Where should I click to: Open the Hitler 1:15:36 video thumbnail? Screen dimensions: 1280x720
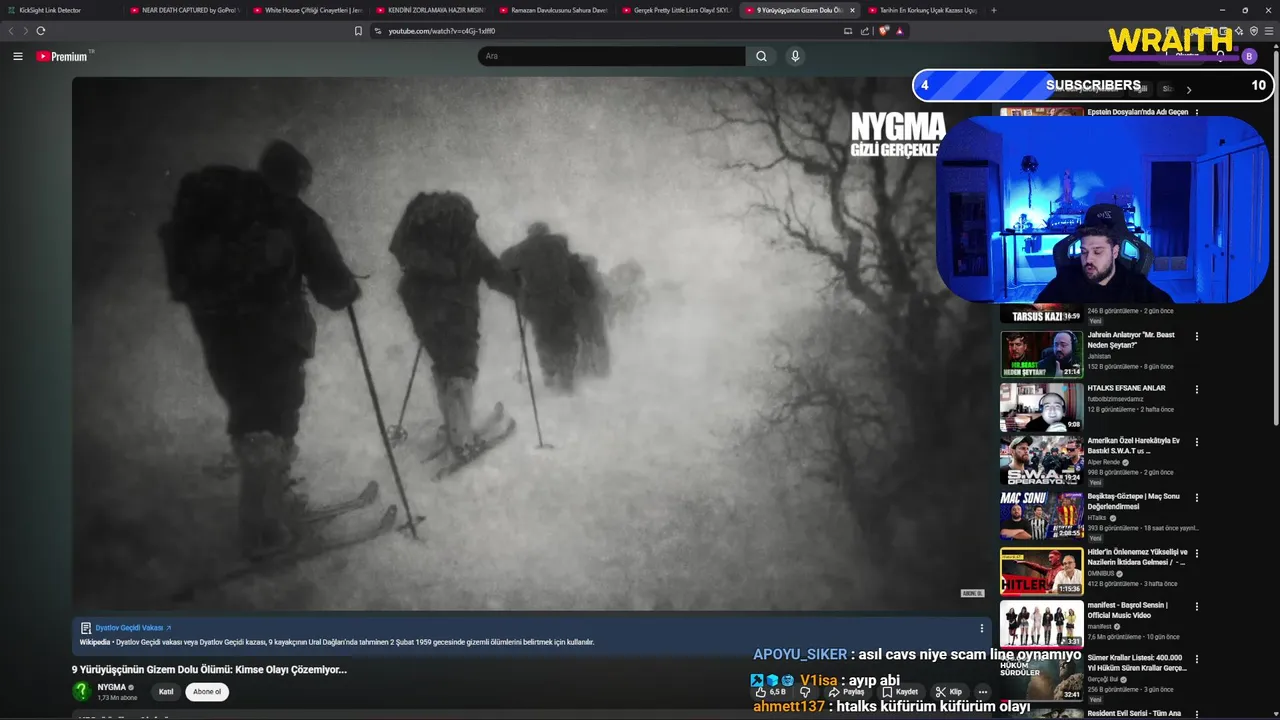click(x=1041, y=571)
